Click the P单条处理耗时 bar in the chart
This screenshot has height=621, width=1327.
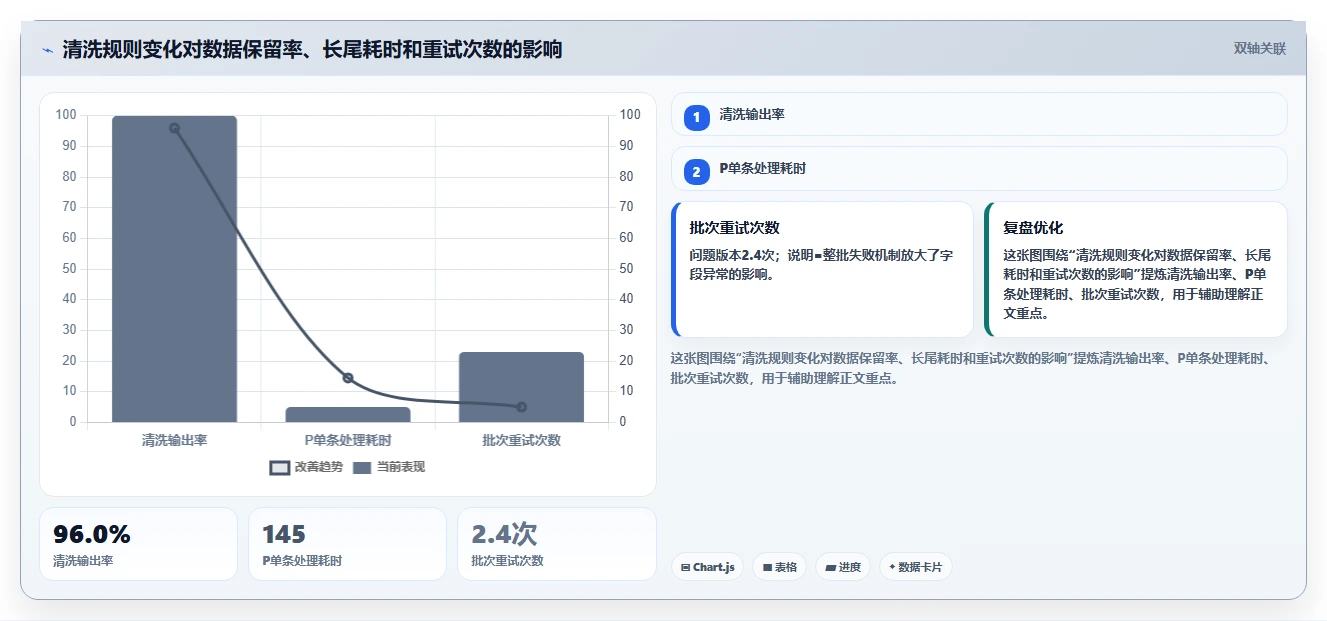click(x=348, y=414)
